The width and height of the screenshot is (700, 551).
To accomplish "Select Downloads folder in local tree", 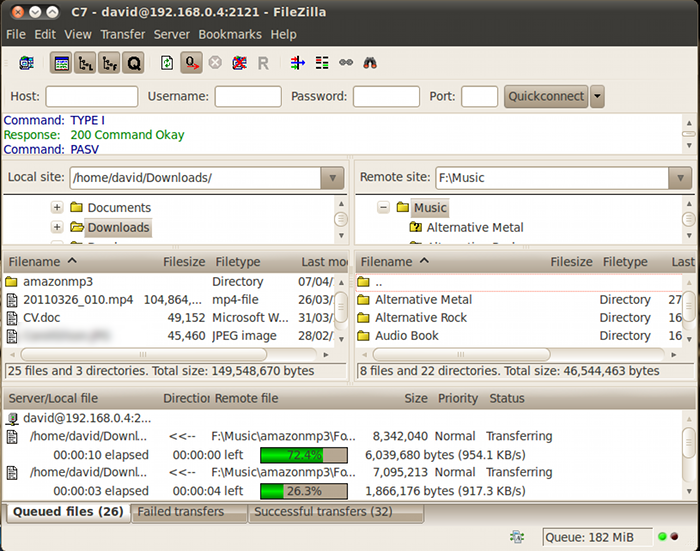I will (x=118, y=227).
